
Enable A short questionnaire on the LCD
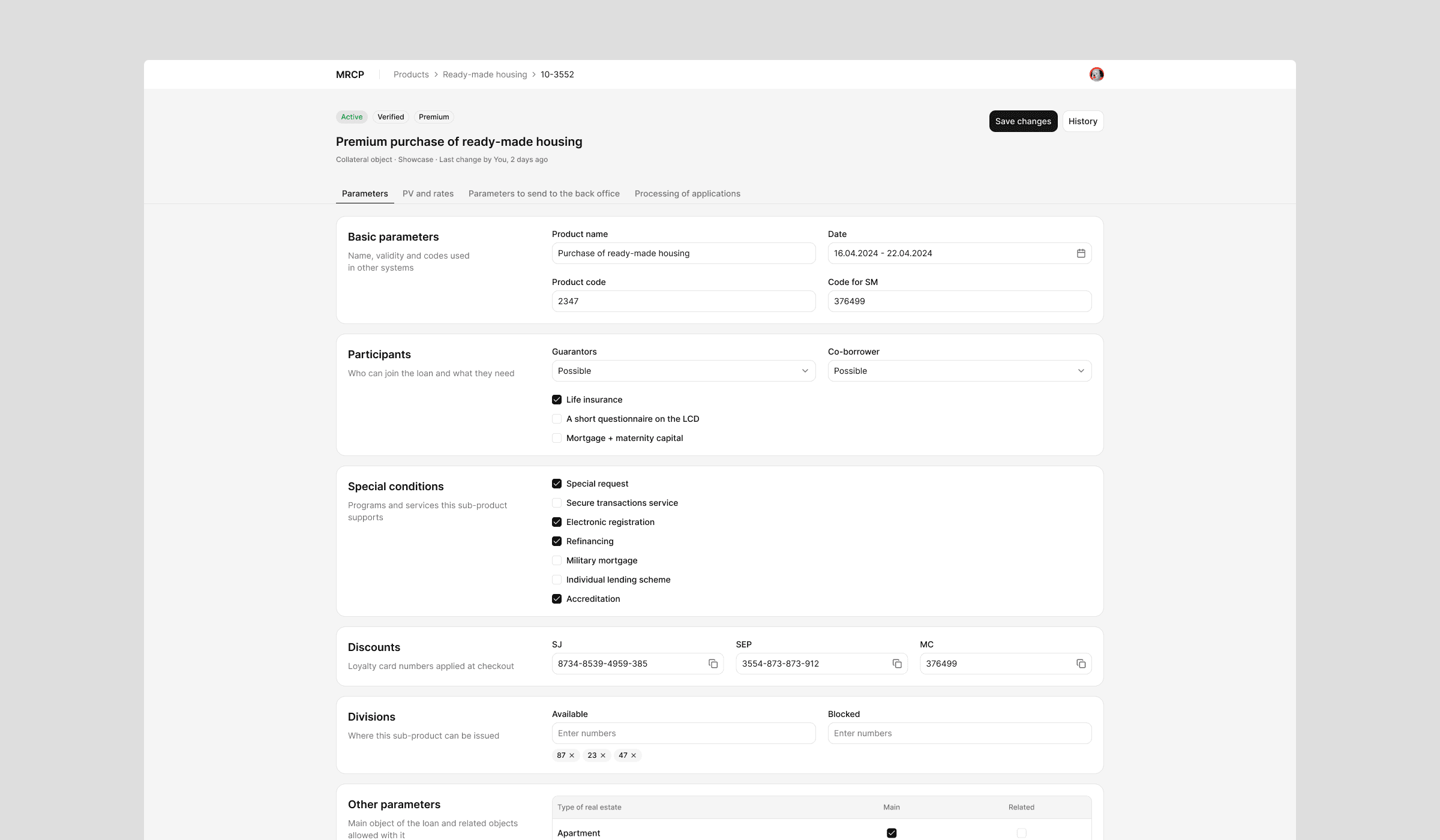(x=557, y=419)
